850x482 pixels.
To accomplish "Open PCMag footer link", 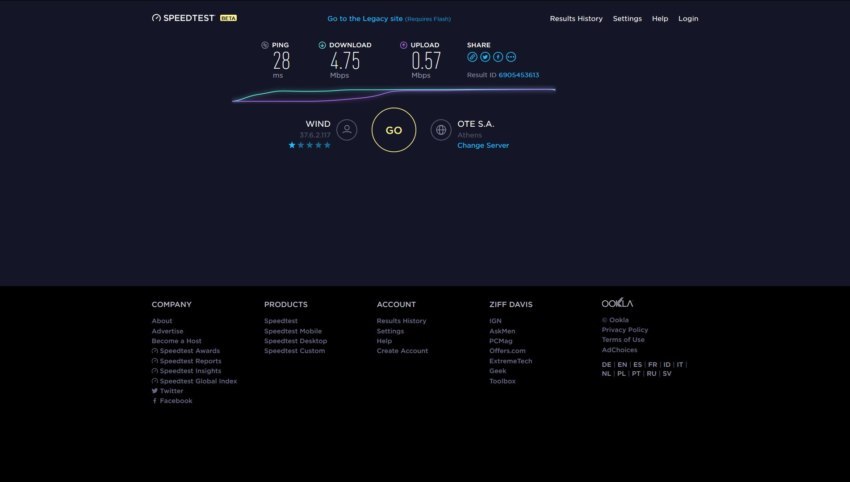I will [x=500, y=341].
